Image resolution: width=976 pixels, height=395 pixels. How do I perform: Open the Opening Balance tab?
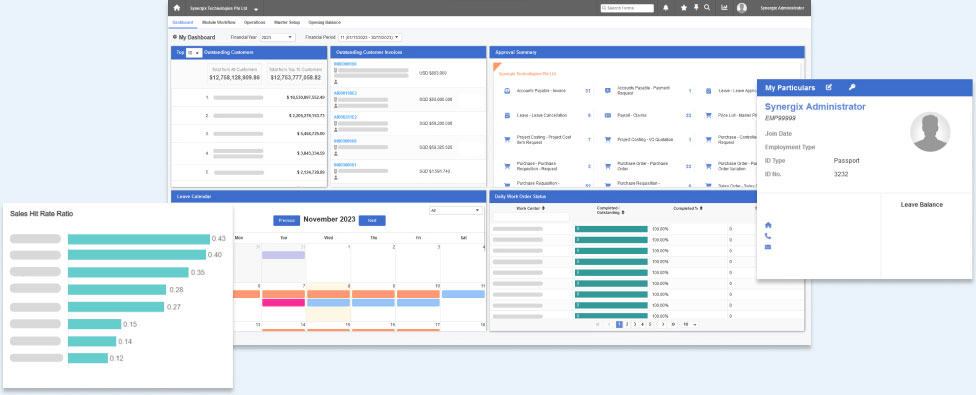(324, 22)
